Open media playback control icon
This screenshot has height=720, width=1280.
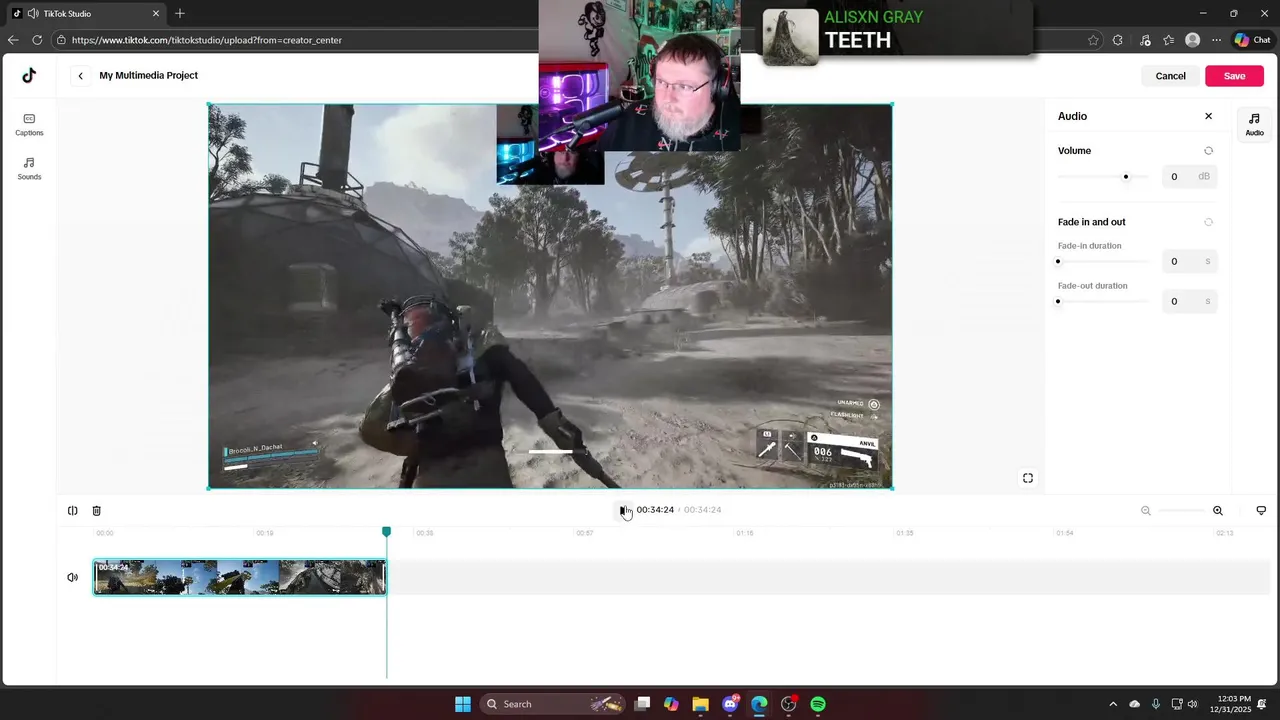point(1145,40)
